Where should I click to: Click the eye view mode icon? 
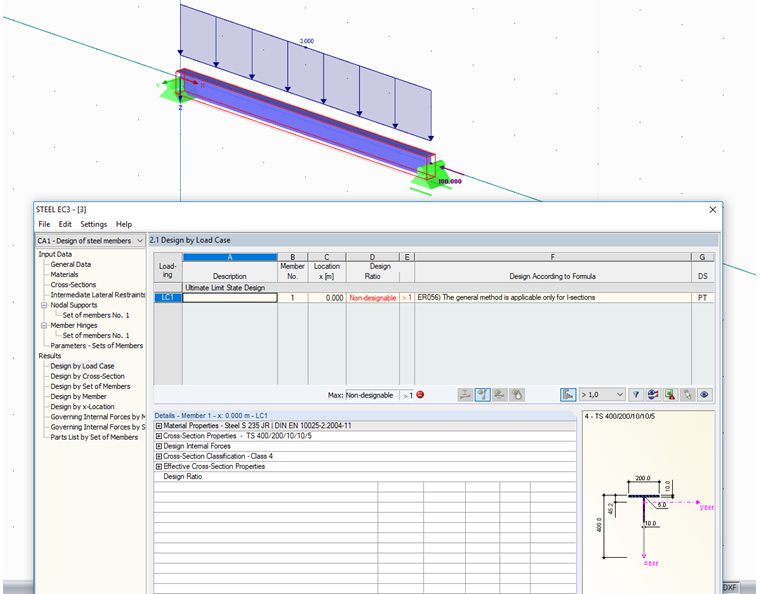pos(704,395)
